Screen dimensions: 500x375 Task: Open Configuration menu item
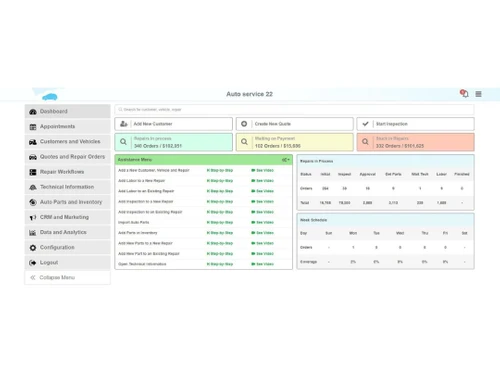point(67,247)
